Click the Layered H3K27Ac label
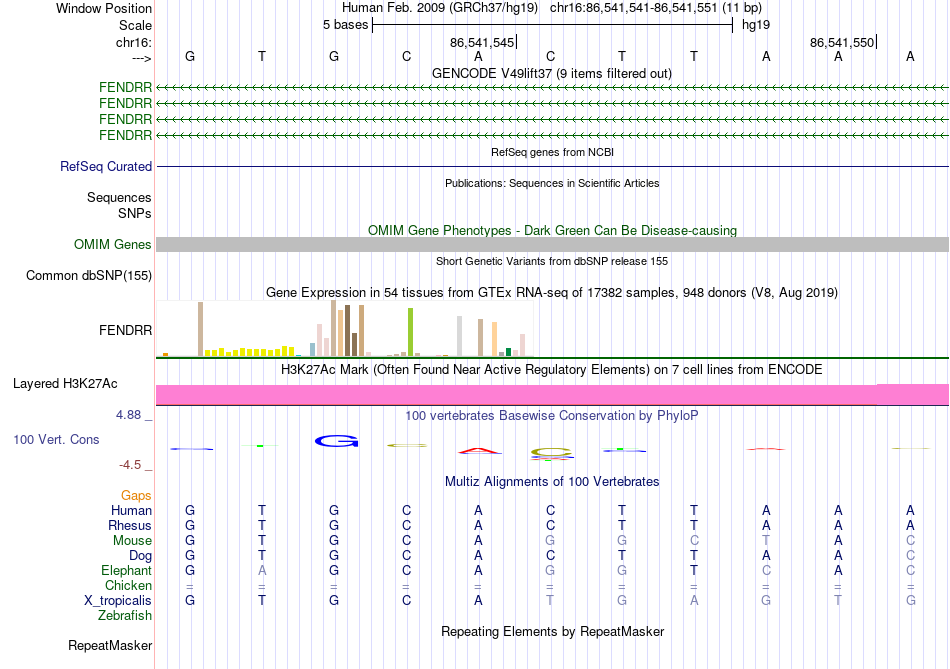Viewport: 950px width, 669px height. coord(65,384)
